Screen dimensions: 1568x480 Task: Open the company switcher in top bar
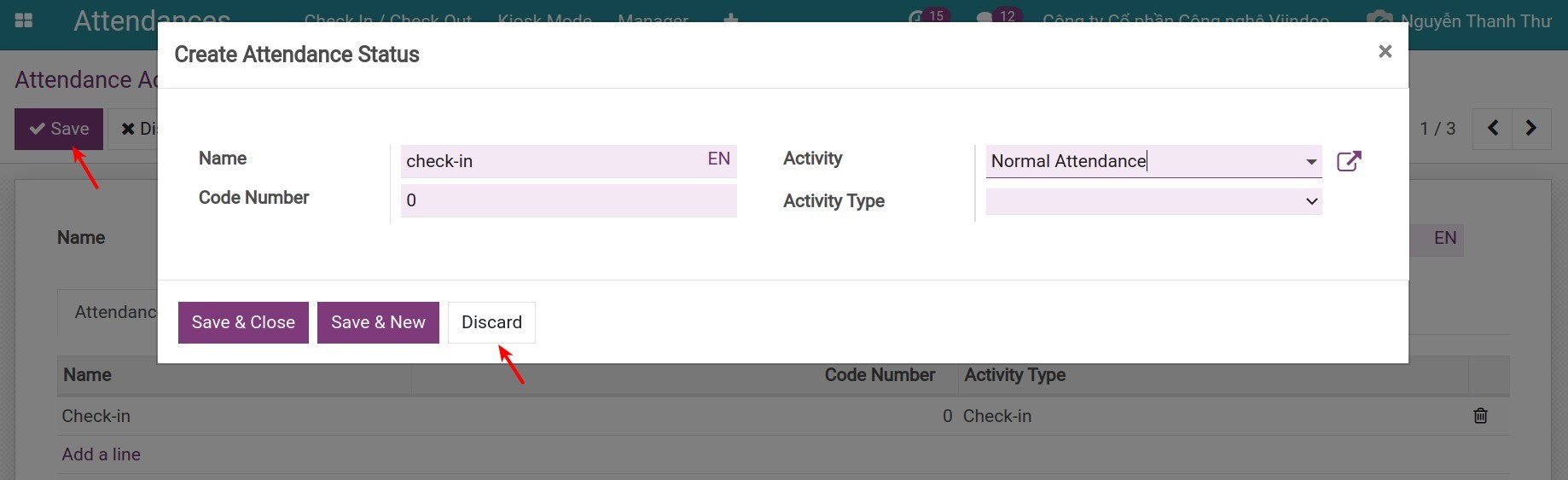click(1185, 20)
